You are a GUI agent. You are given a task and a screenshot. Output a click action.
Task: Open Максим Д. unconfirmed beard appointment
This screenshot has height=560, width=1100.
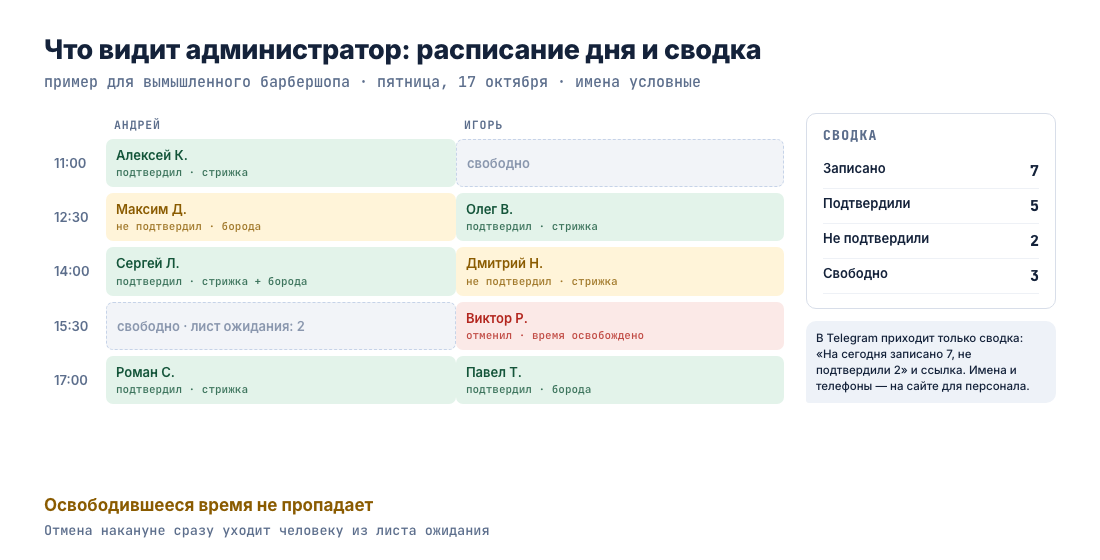(x=281, y=217)
